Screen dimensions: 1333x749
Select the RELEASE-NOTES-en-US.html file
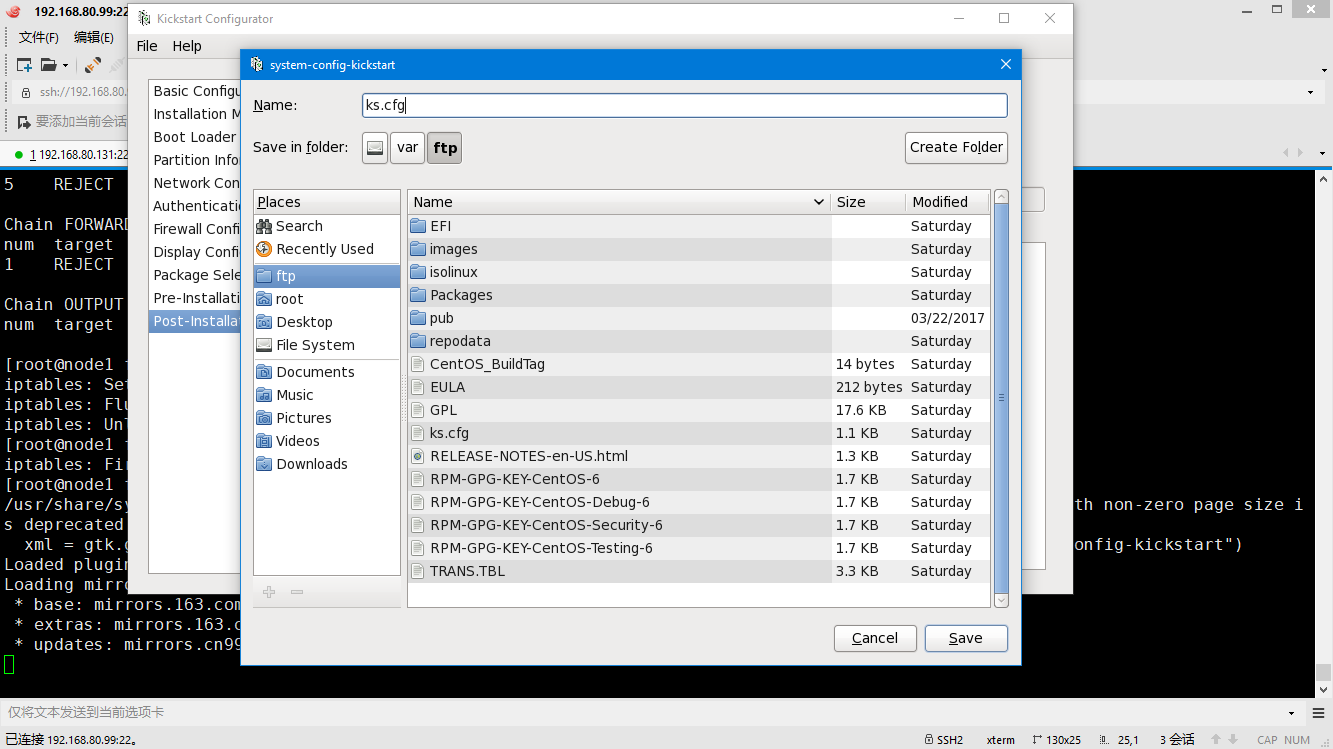(x=699, y=456)
